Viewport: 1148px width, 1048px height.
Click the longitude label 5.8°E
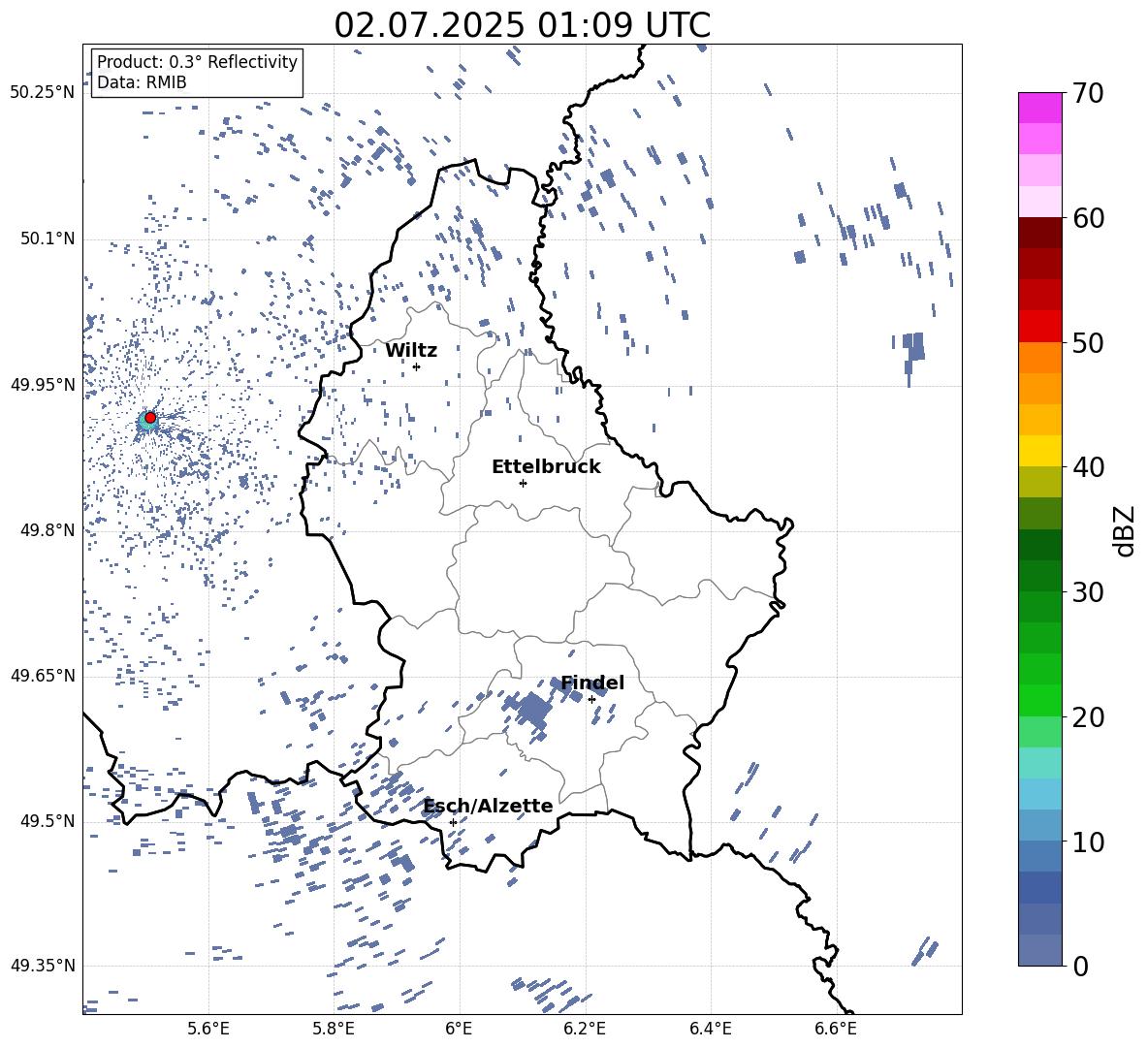coord(334,1029)
